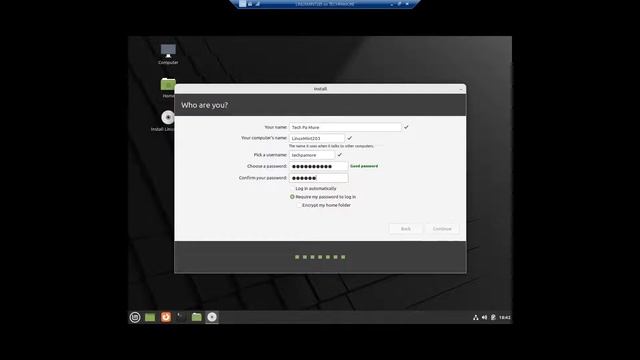The height and width of the screenshot is (360, 640).
Task: Click the checkmark beside the computer's name field
Action: [350, 138]
